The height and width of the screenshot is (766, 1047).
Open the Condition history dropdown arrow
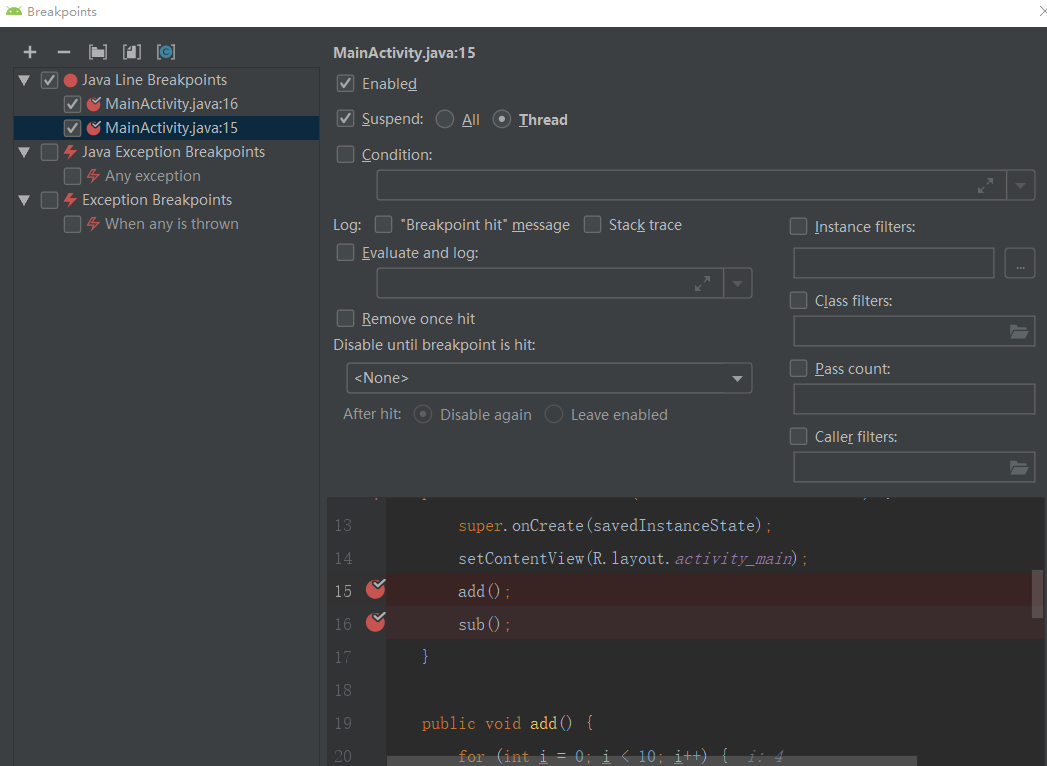[x=1020, y=186]
